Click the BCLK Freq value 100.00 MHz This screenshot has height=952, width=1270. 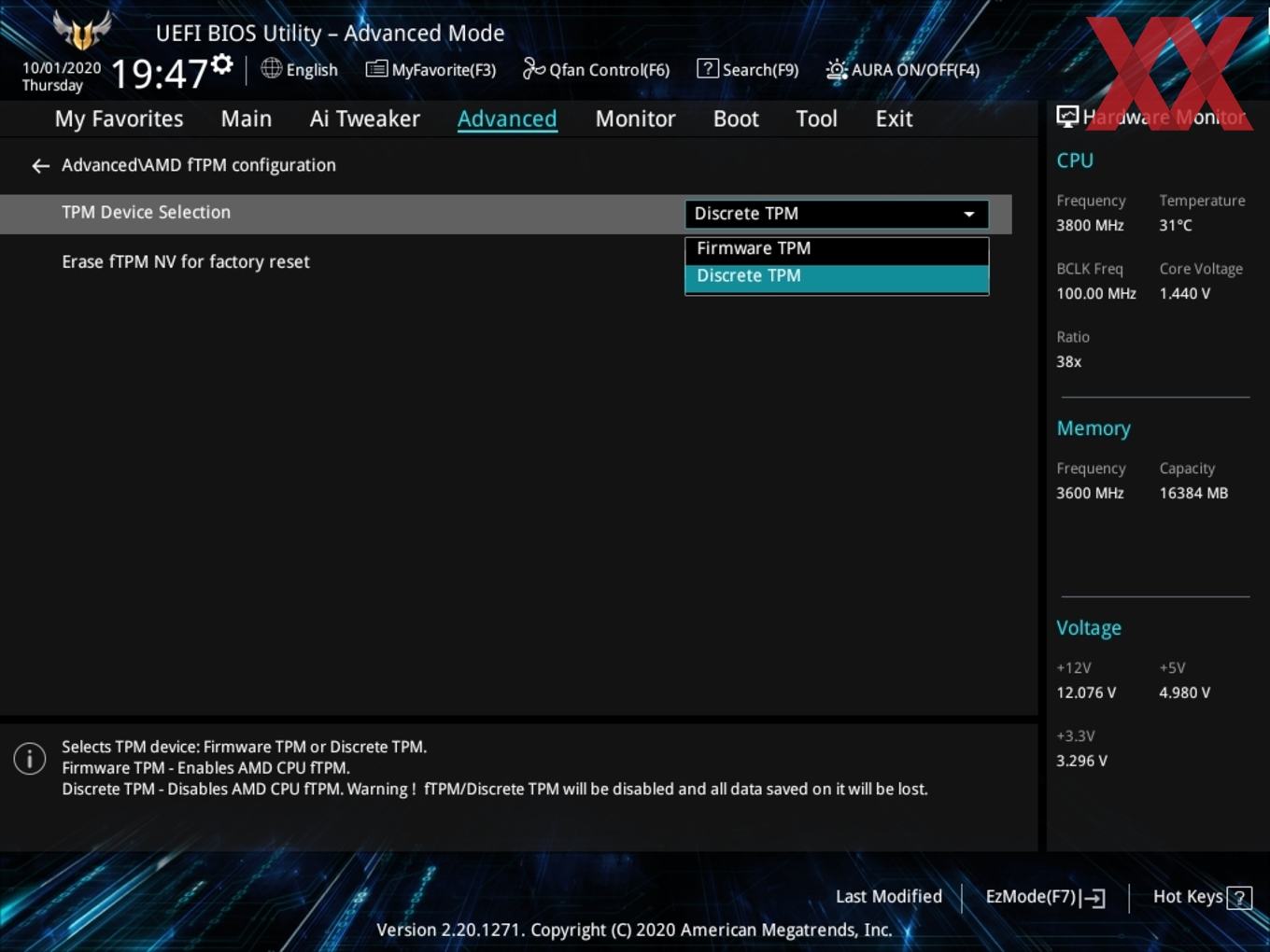[1096, 294]
